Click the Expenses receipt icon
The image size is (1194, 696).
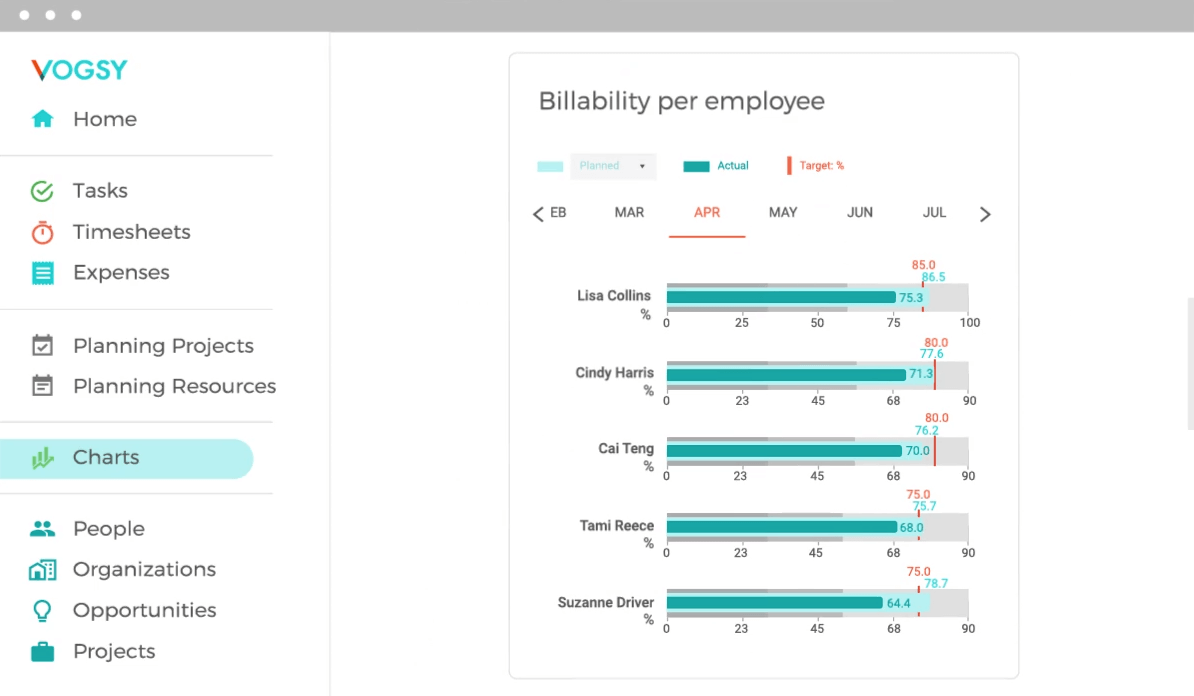coord(42,272)
